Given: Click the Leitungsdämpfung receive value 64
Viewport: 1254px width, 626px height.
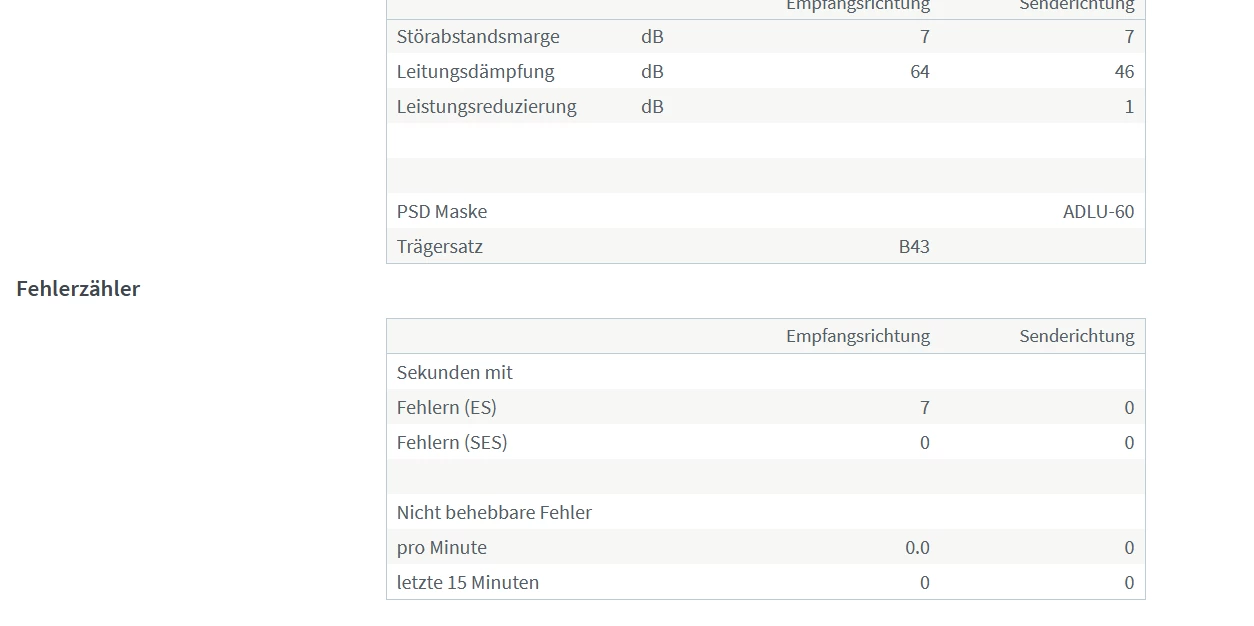Looking at the screenshot, I should point(920,72).
